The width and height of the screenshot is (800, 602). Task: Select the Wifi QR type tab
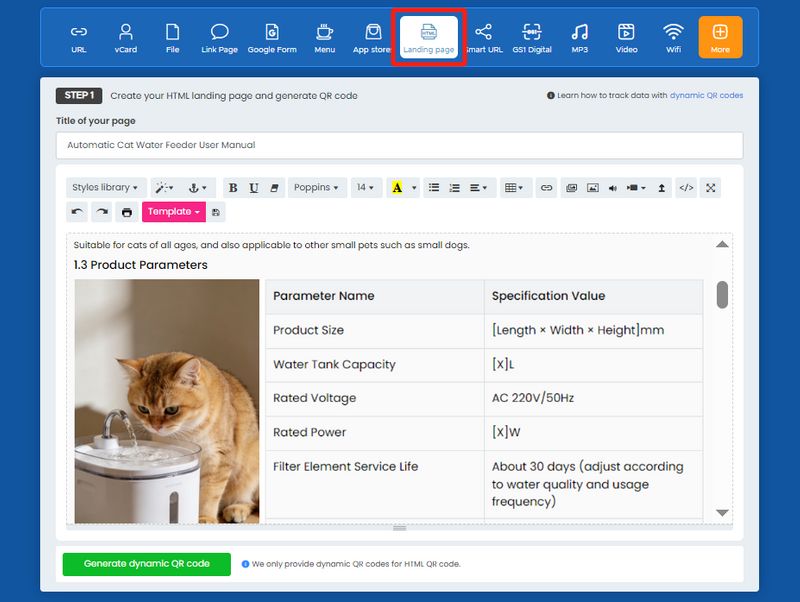pyautogui.click(x=673, y=37)
